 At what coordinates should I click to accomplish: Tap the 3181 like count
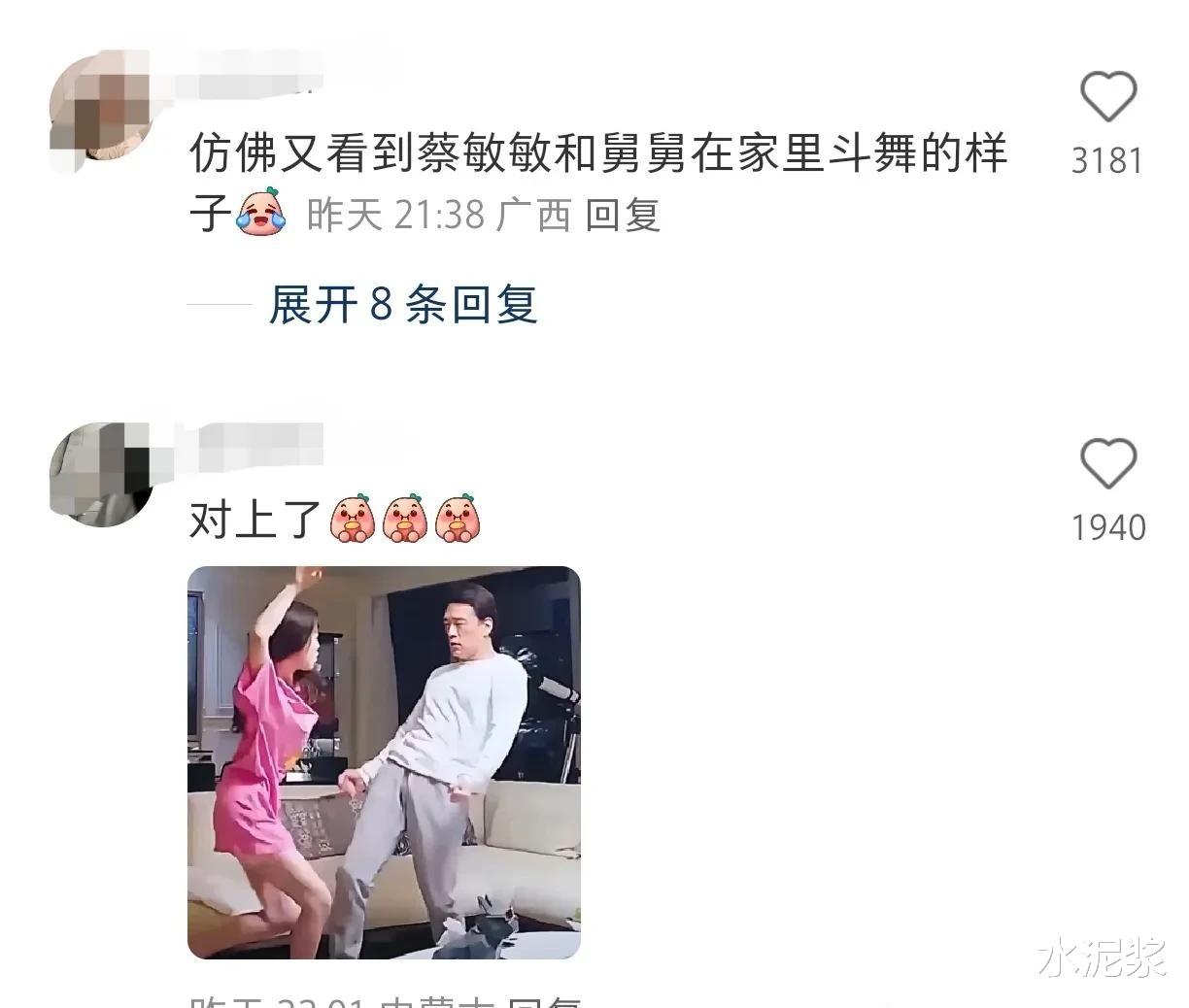[x=1108, y=161]
